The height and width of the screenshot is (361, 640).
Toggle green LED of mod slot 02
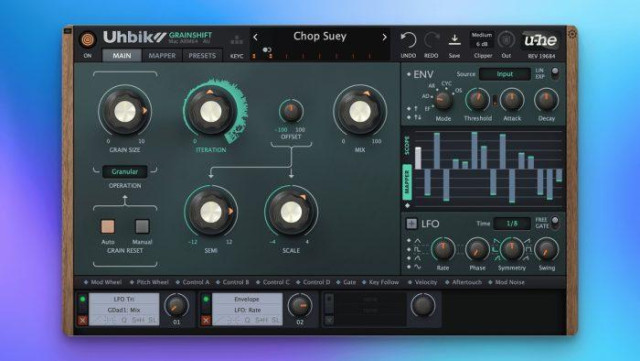click(206, 299)
